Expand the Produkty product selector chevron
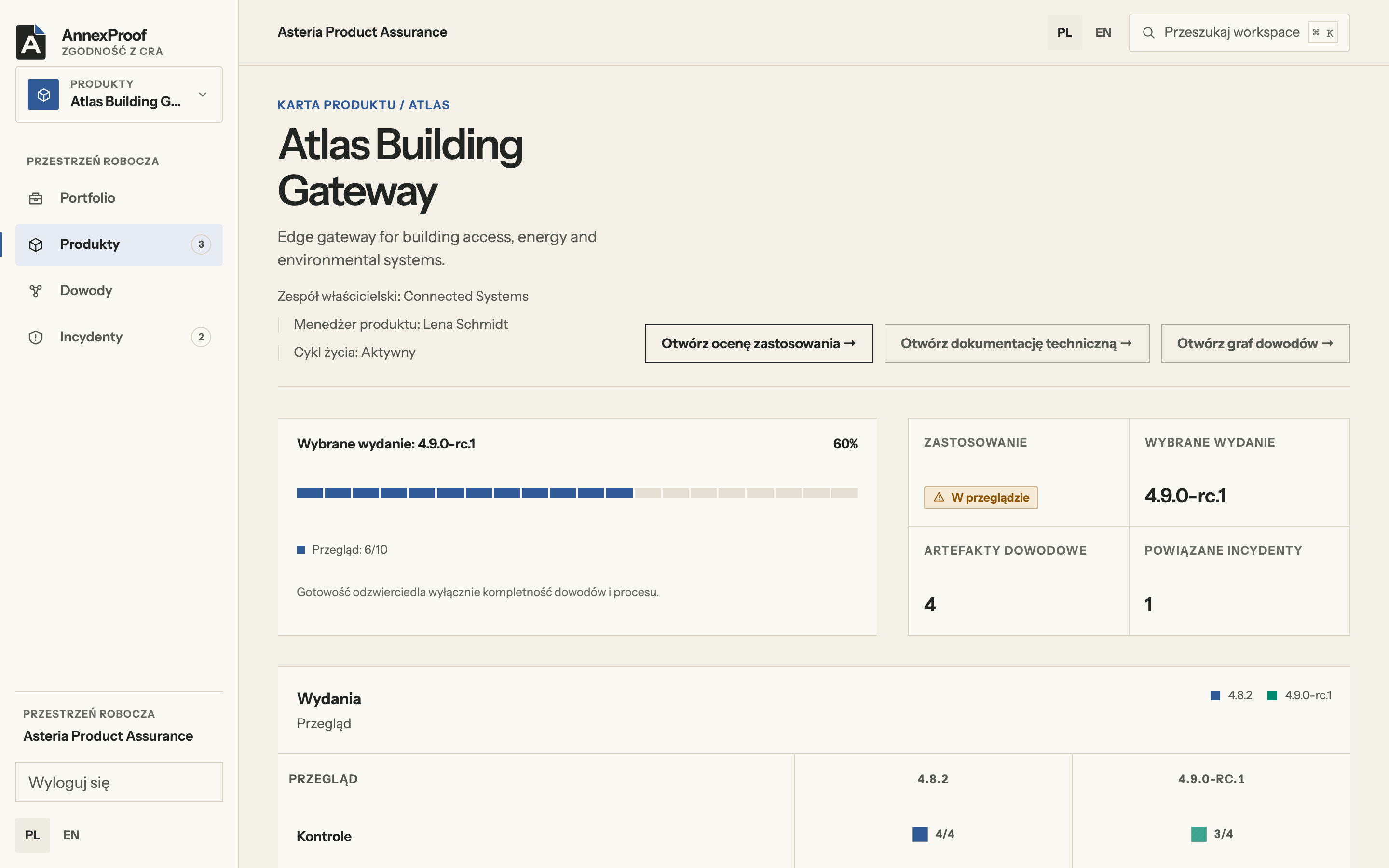 (x=203, y=95)
